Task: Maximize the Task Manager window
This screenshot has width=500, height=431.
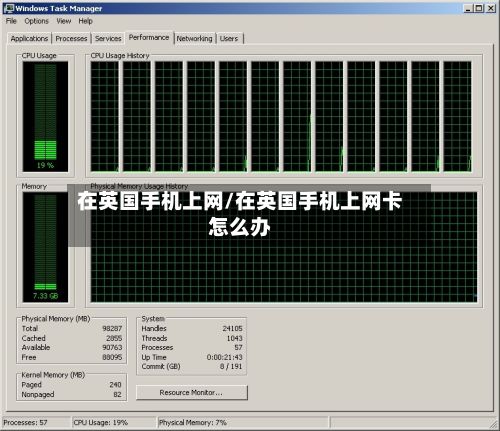Action: [x=479, y=8]
